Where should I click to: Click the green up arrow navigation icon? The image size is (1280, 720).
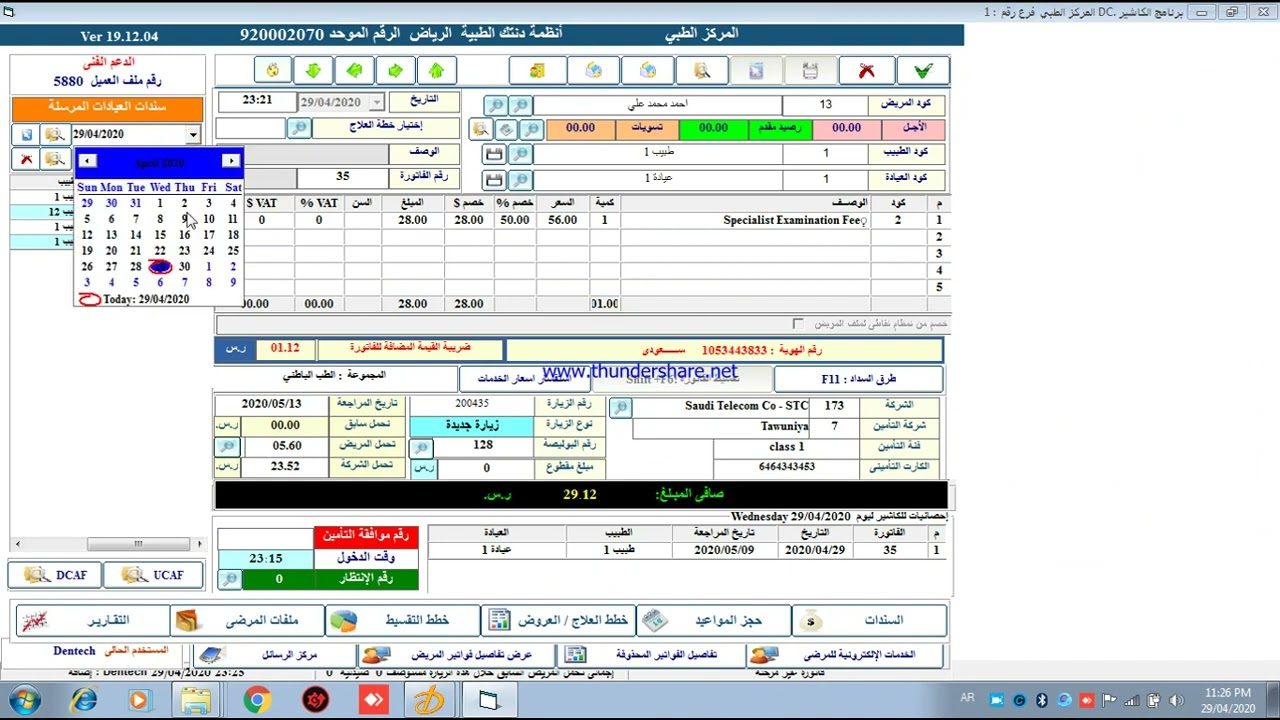click(436, 71)
